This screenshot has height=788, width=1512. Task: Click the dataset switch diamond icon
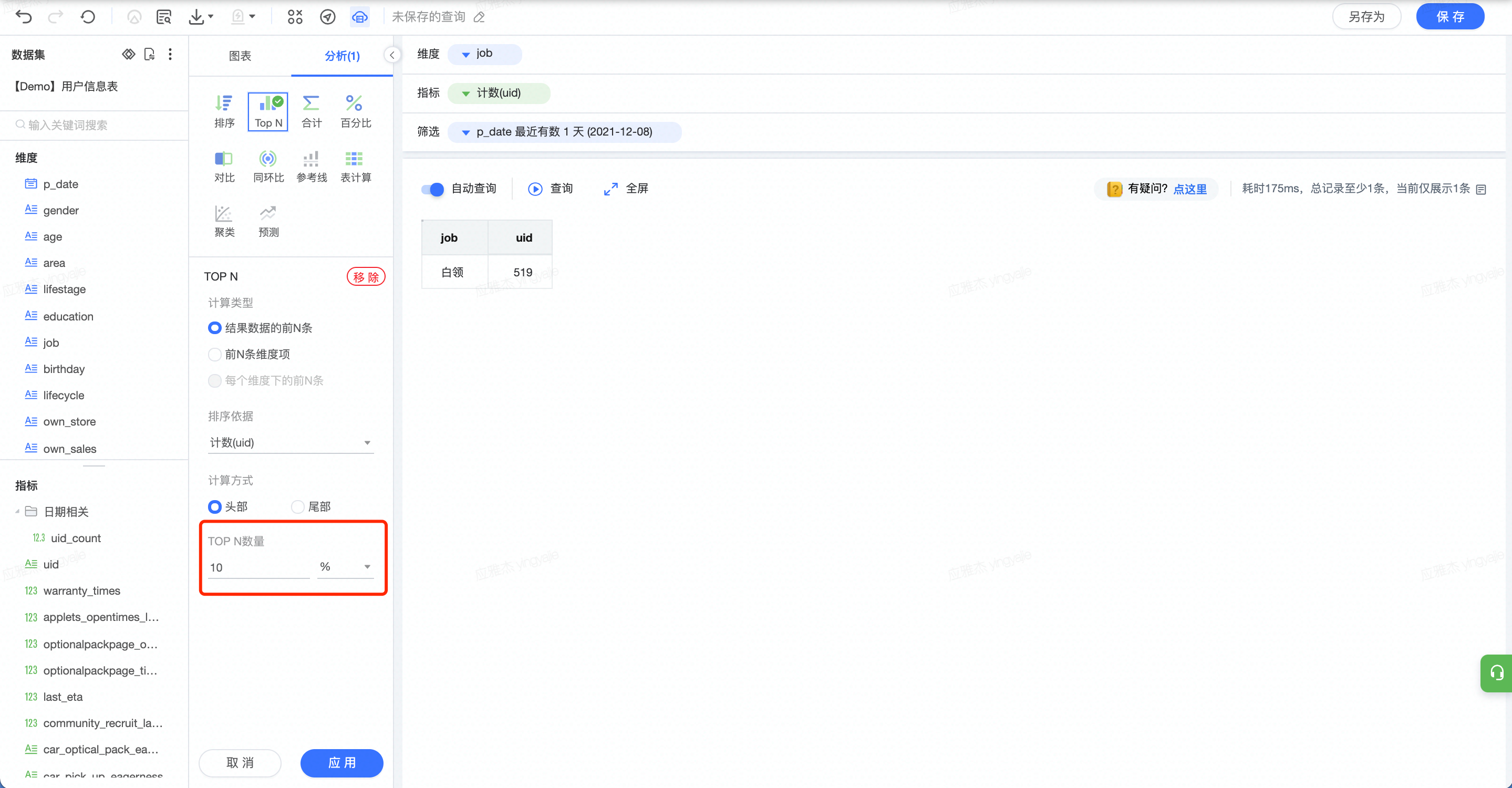(x=129, y=54)
